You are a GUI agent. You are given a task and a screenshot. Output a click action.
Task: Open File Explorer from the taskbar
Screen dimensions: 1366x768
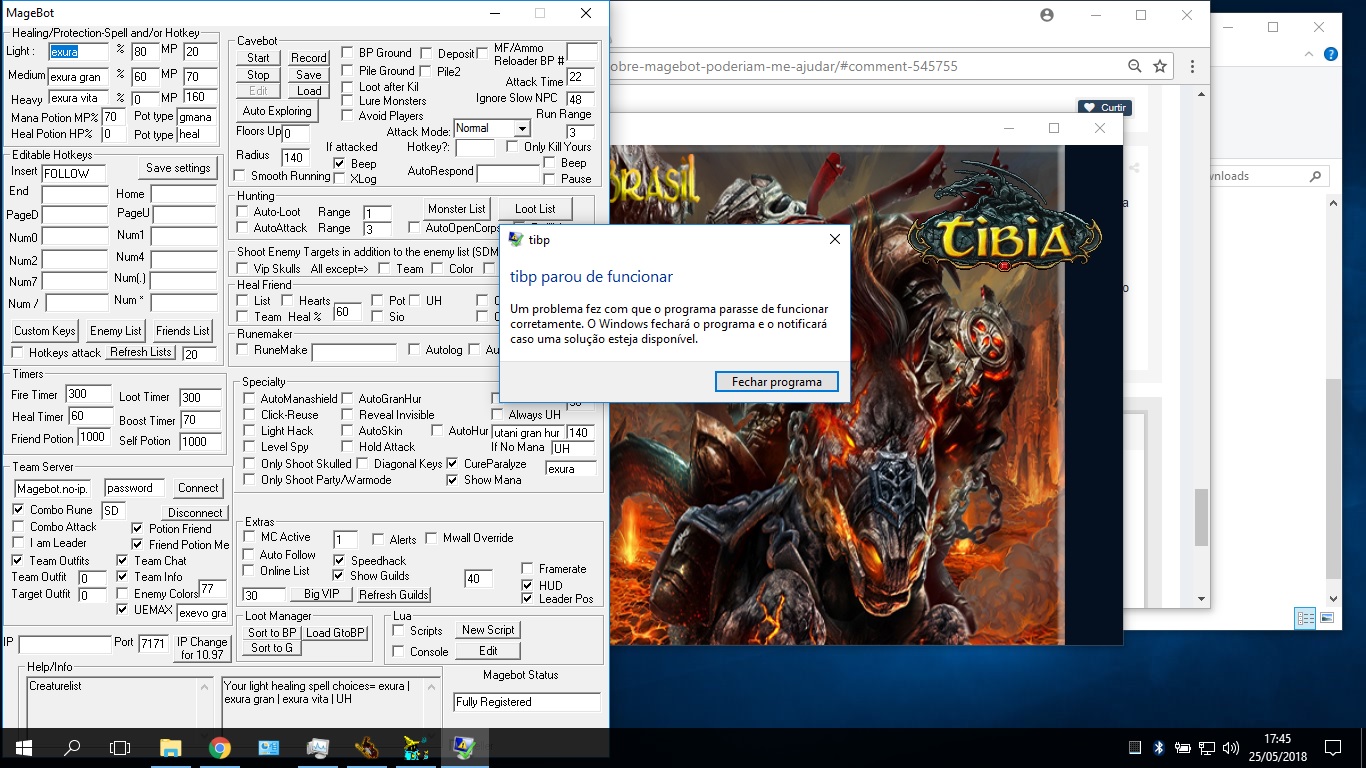coord(171,747)
